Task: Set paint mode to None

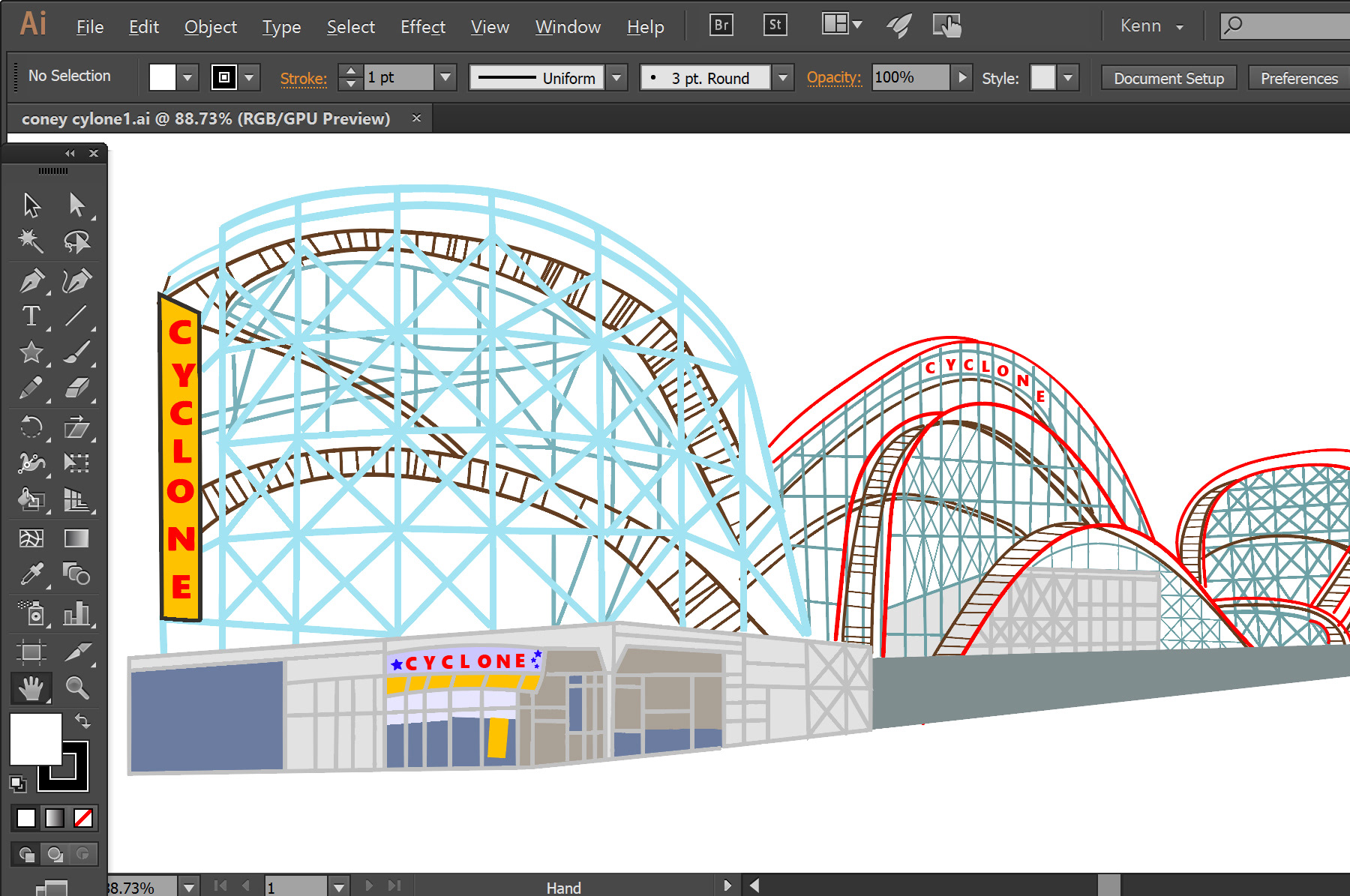Action: point(83,818)
